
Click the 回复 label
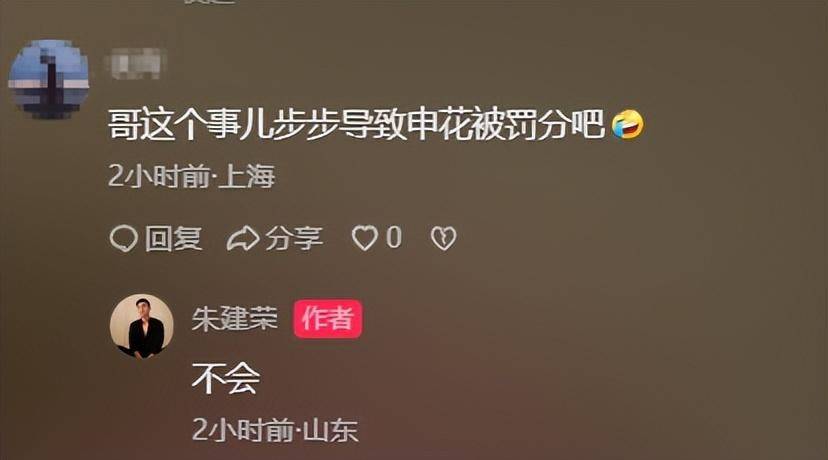[x=173, y=239]
